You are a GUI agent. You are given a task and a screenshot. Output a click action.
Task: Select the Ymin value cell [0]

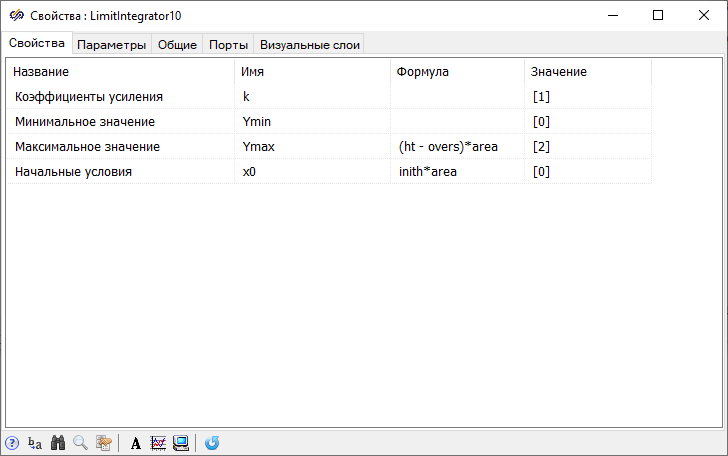[541, 122]
